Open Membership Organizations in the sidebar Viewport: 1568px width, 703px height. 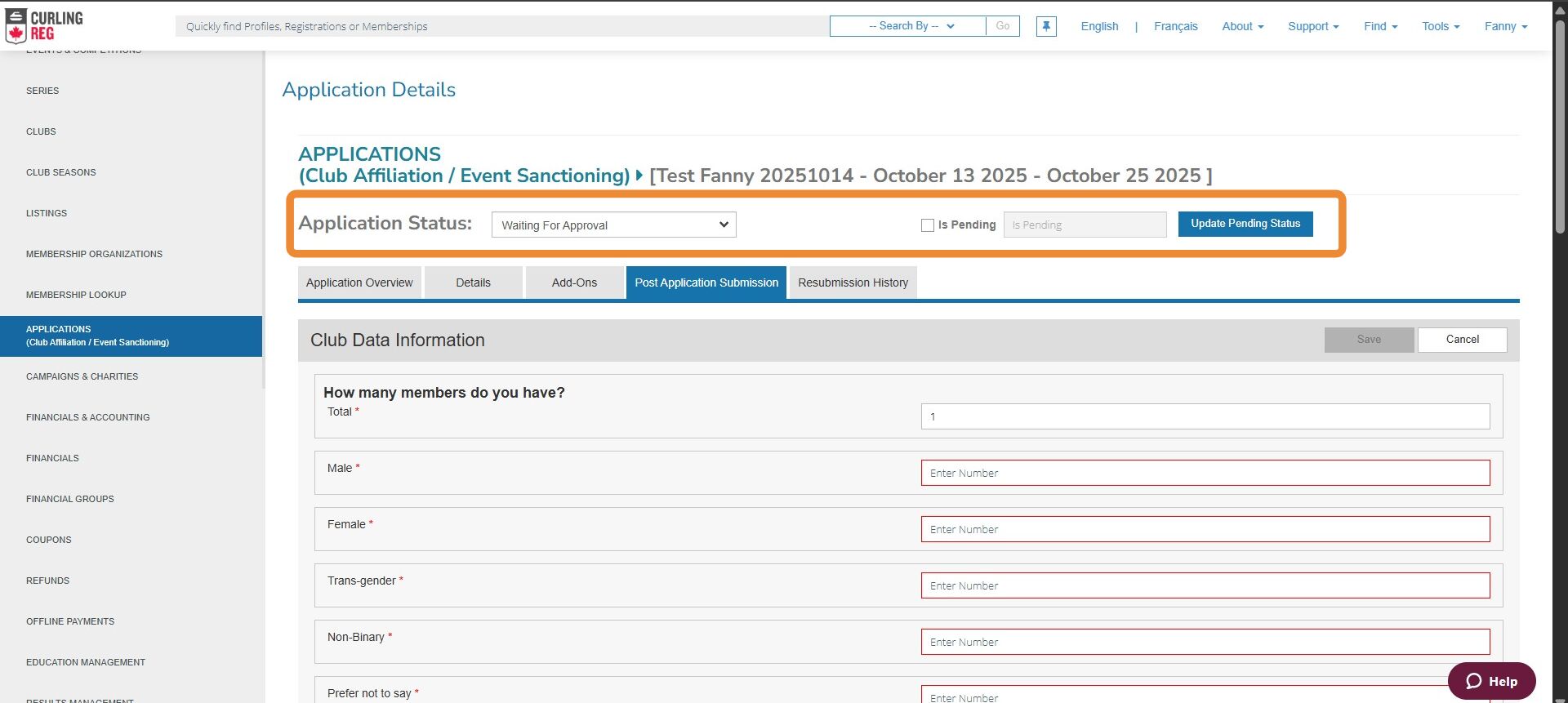[x=94, y=254]
